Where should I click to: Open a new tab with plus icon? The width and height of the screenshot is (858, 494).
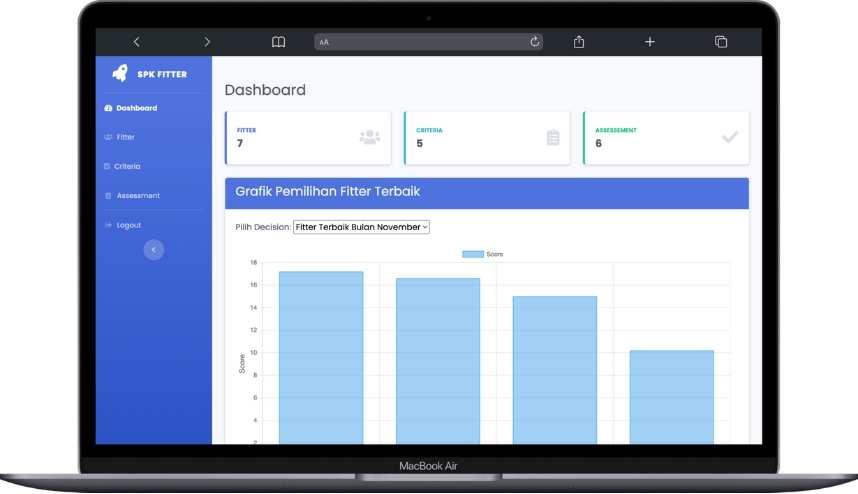650,42
